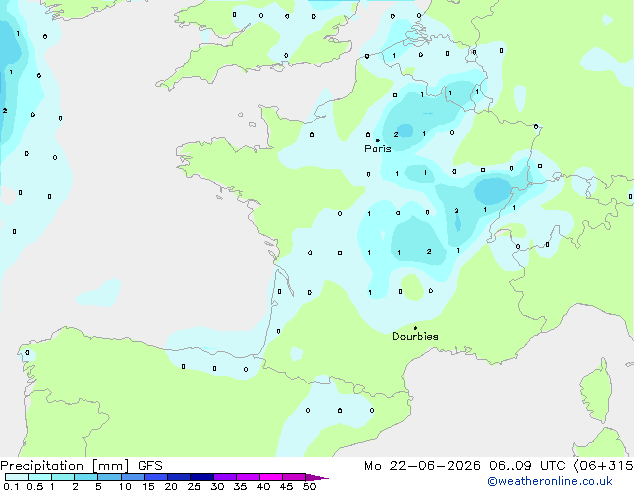Click the 35–40 mm legend swatch

click(248, 477)
